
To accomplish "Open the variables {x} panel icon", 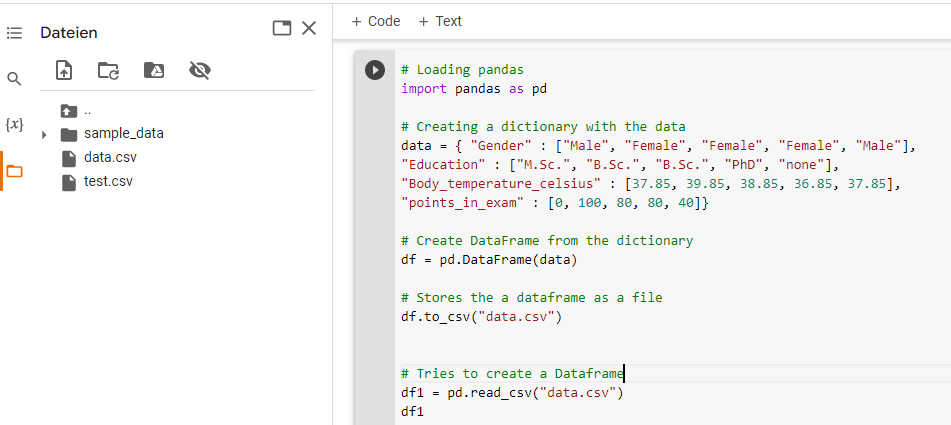I will pyautogui.click(x=14, y=125).
